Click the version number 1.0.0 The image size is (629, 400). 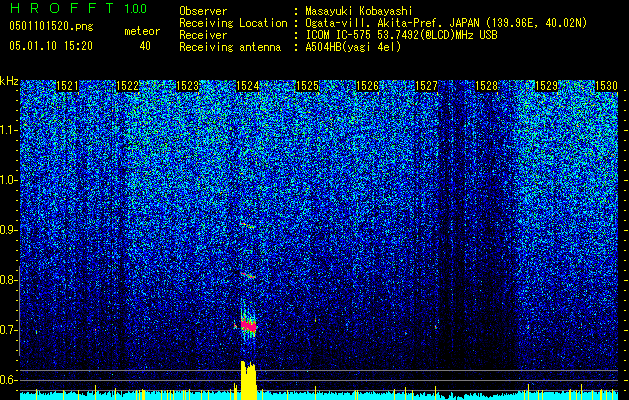click(136, 8)
